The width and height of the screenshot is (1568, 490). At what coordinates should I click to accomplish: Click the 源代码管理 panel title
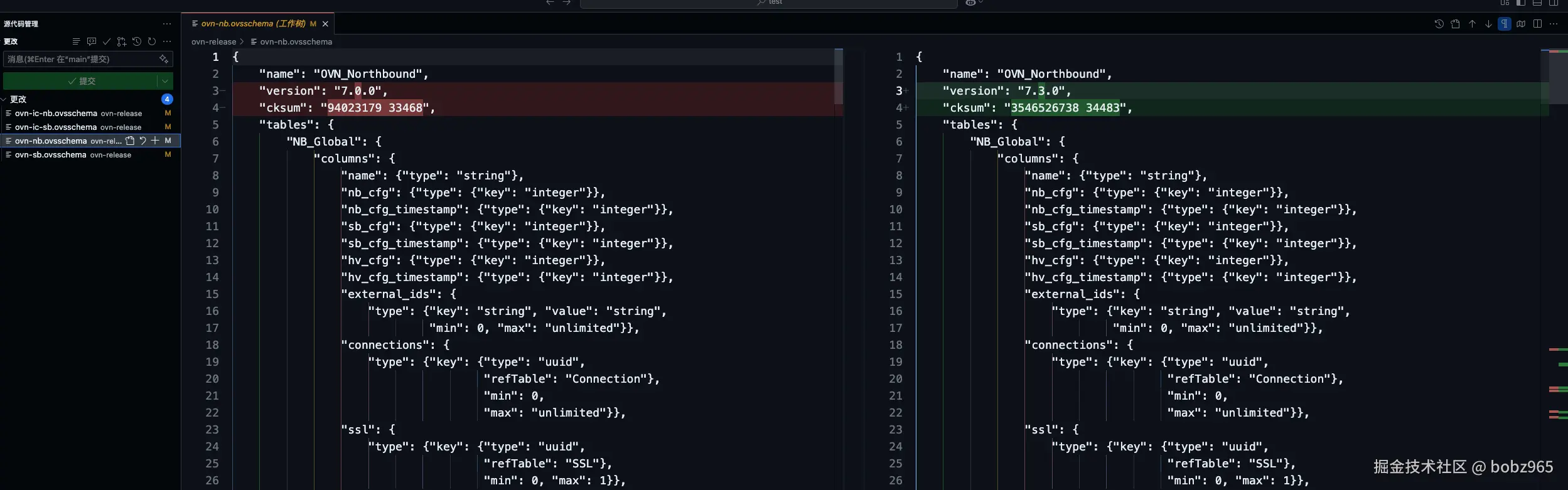click(21, 24)
